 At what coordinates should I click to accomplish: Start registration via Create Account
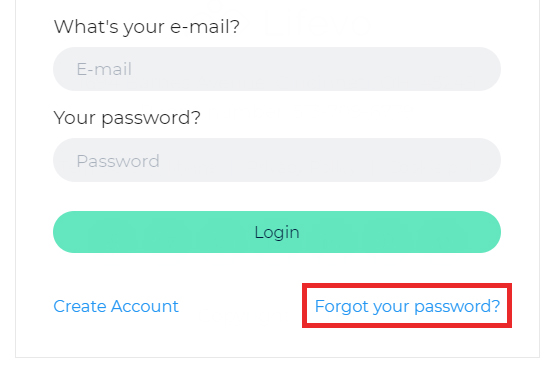click(x=116, y=306)
